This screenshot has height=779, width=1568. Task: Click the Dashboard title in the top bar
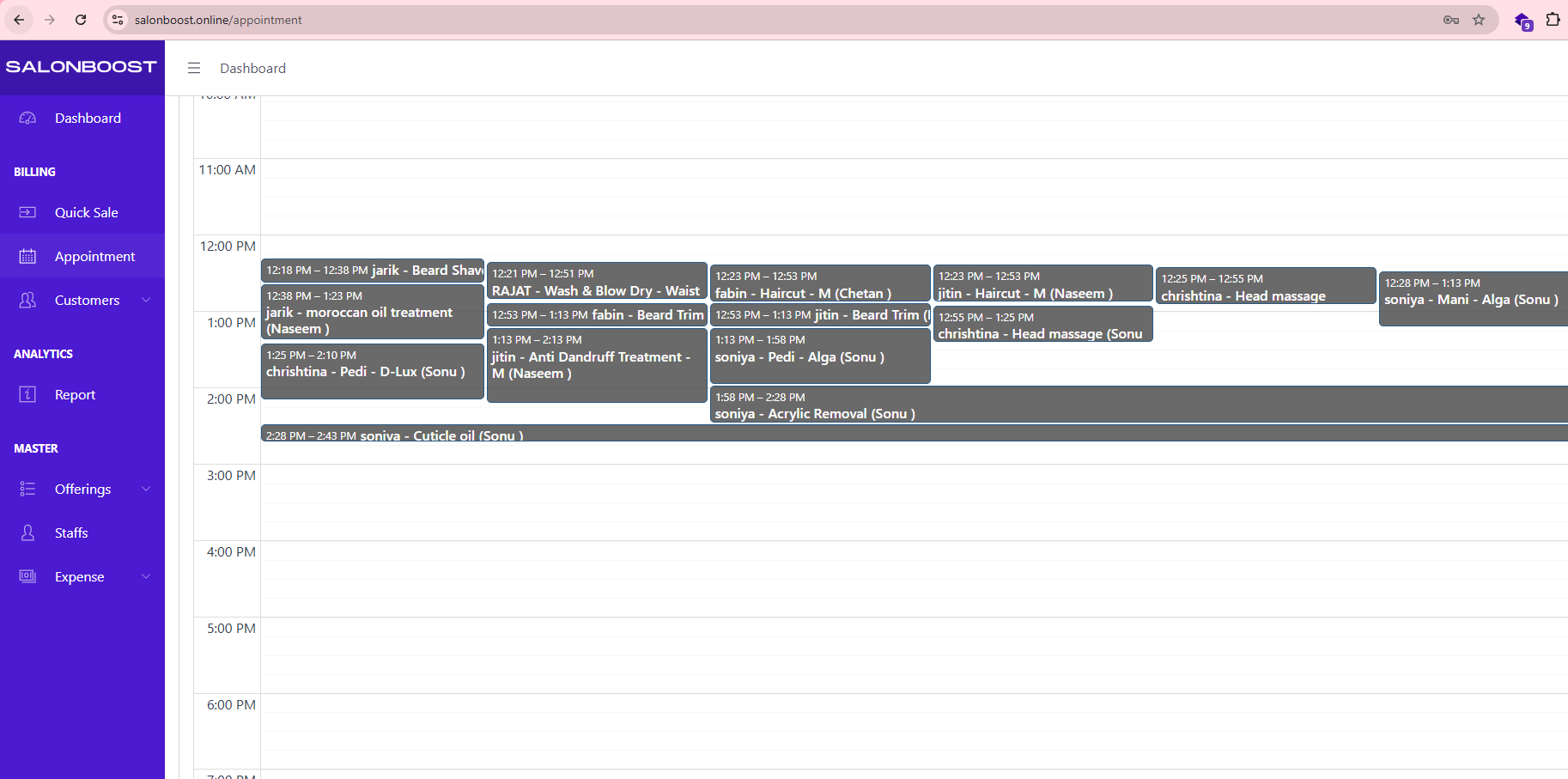pos(252,68)
